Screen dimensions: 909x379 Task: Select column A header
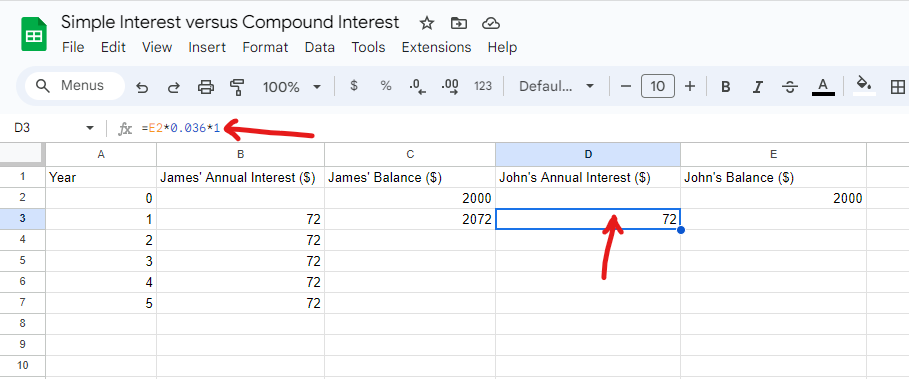point(101,154)
